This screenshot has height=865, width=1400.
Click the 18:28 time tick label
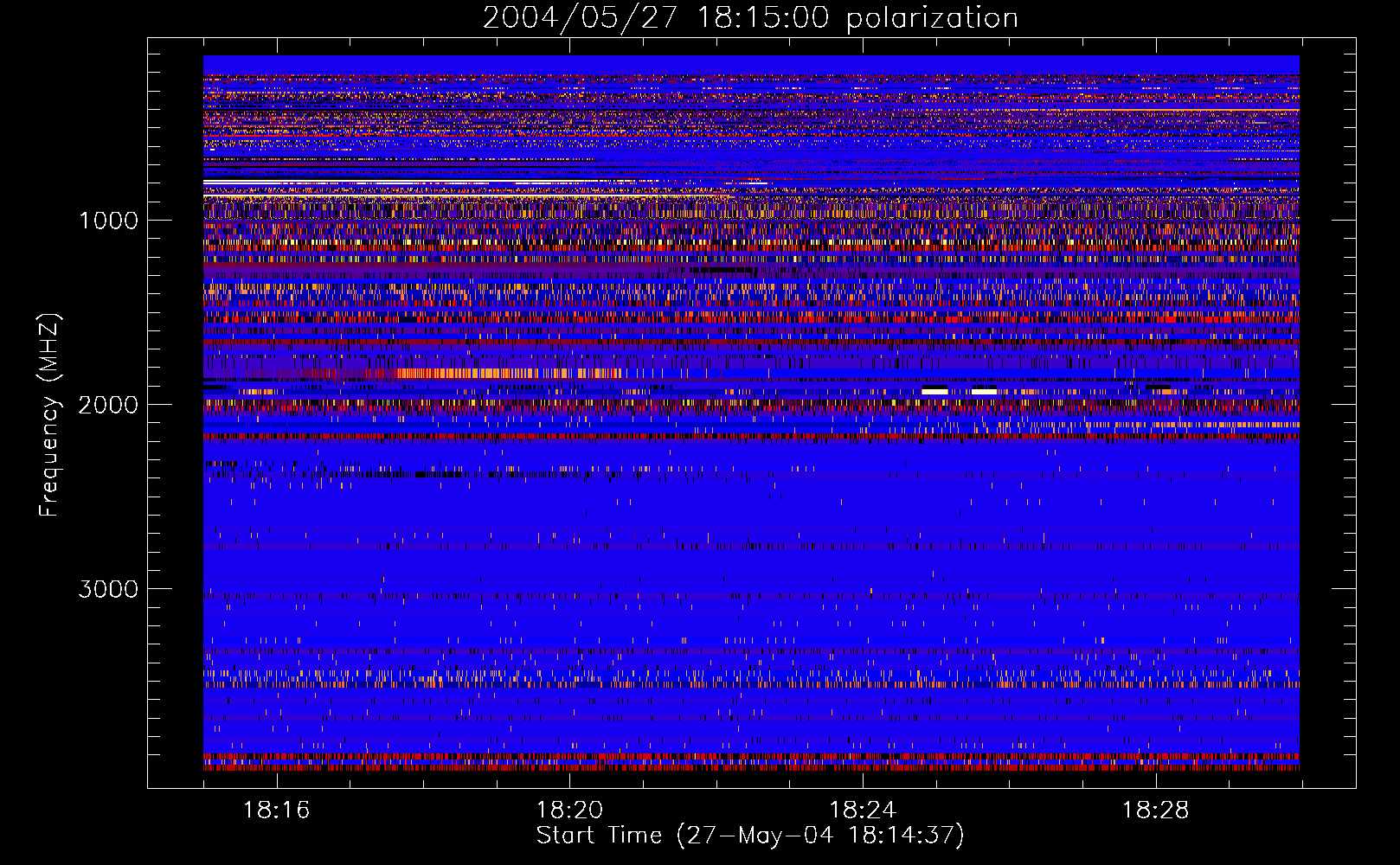[x=1156, y=810]
